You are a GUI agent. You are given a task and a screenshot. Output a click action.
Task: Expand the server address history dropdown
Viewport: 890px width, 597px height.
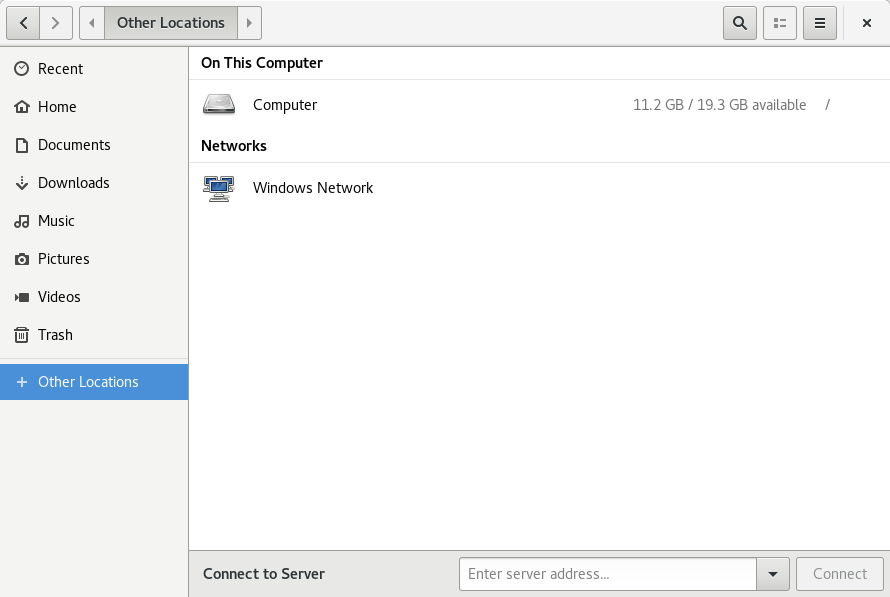pos(773,574)
